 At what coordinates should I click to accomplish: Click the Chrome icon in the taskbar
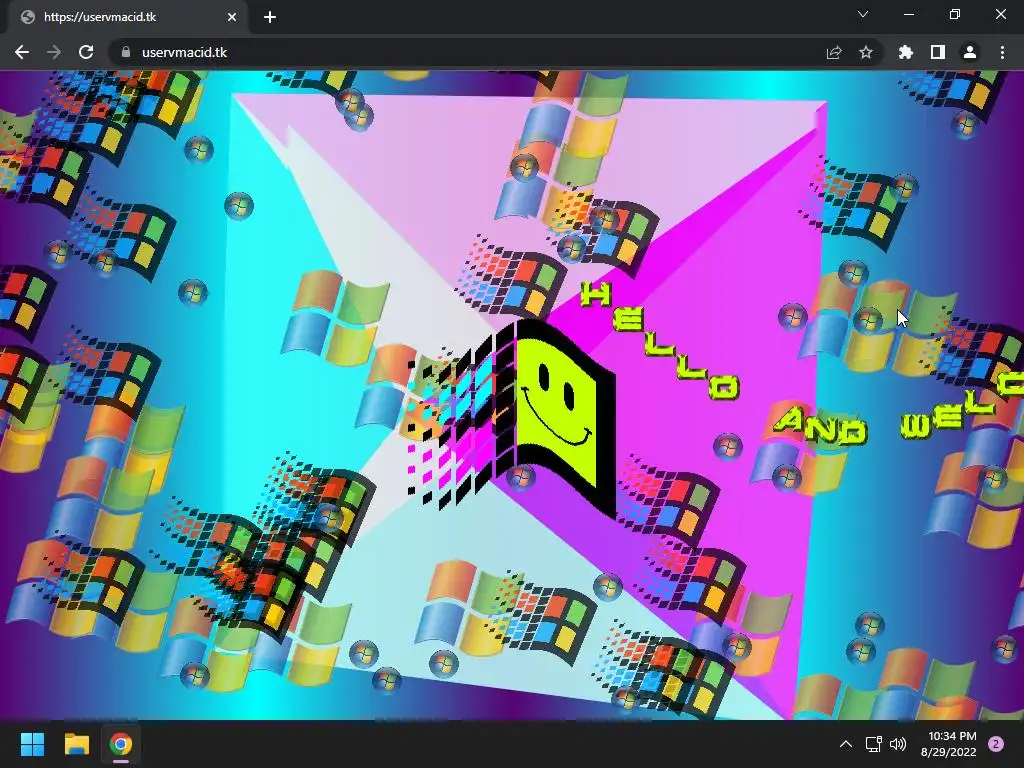click(120, 744)
